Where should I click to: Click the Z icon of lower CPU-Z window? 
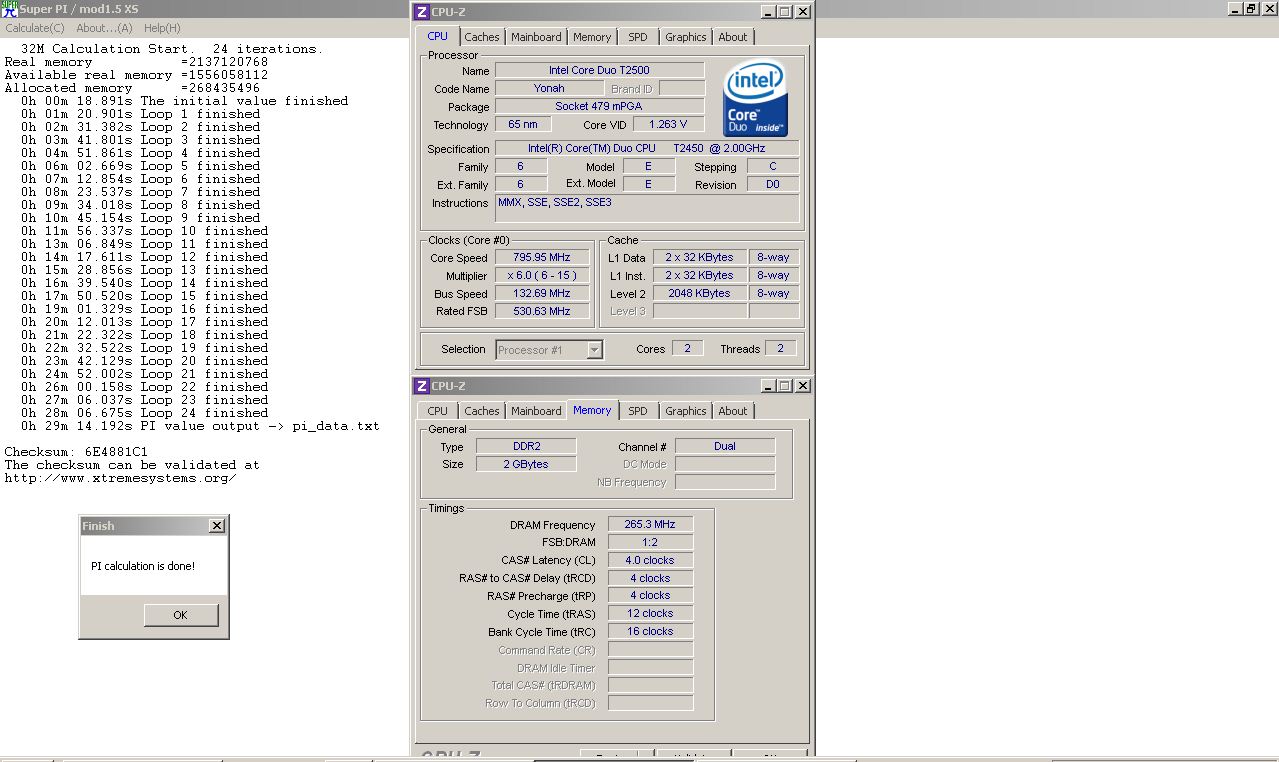click(422, 386)
